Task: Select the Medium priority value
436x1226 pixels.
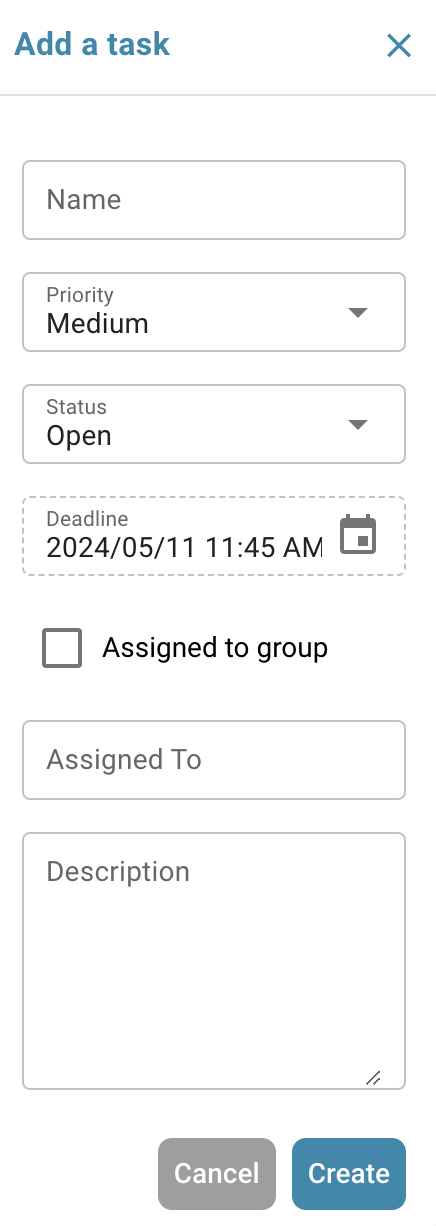Action: (x=98, y=324)
